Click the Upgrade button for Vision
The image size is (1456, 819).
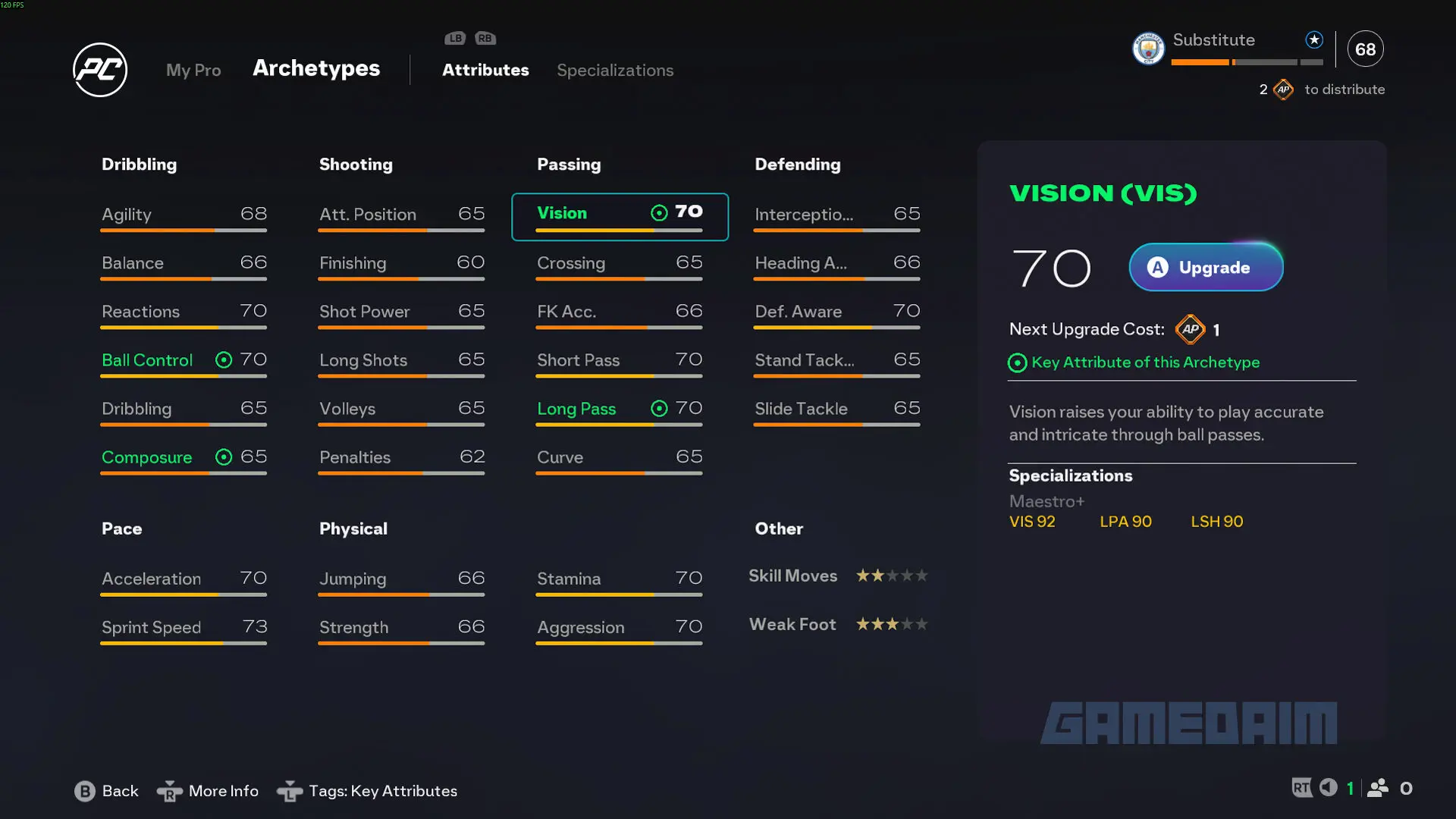pyautogui.click(x=1206, y=267)
